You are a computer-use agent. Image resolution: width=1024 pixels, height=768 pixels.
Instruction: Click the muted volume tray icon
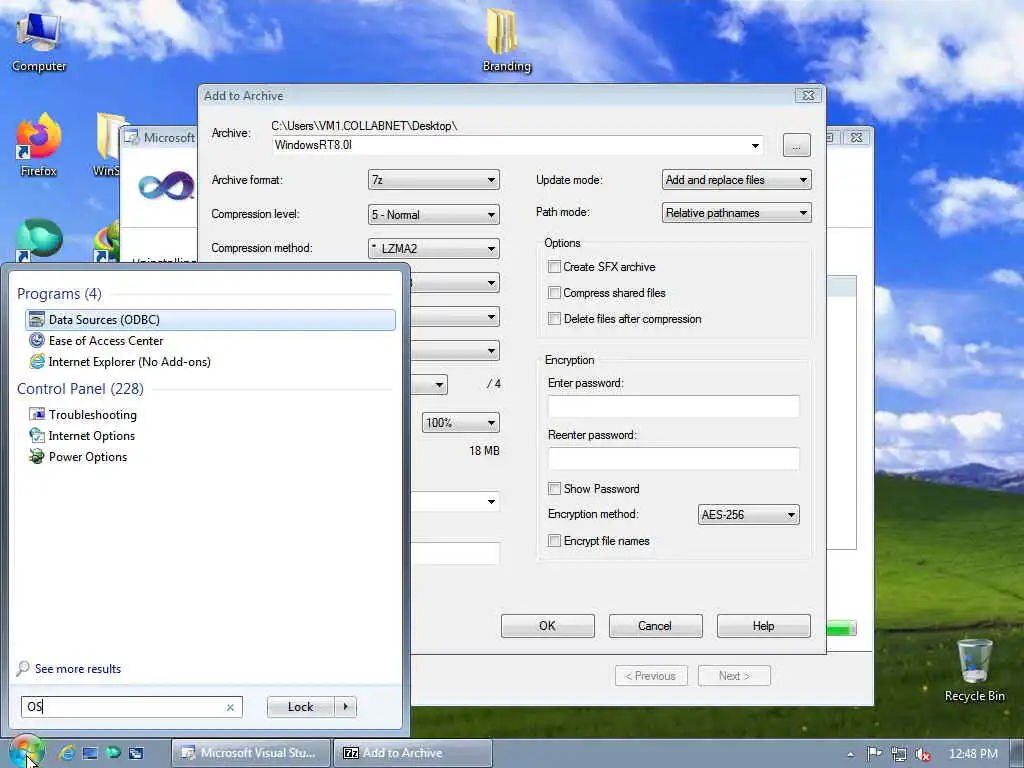click(x=922, y=754)
